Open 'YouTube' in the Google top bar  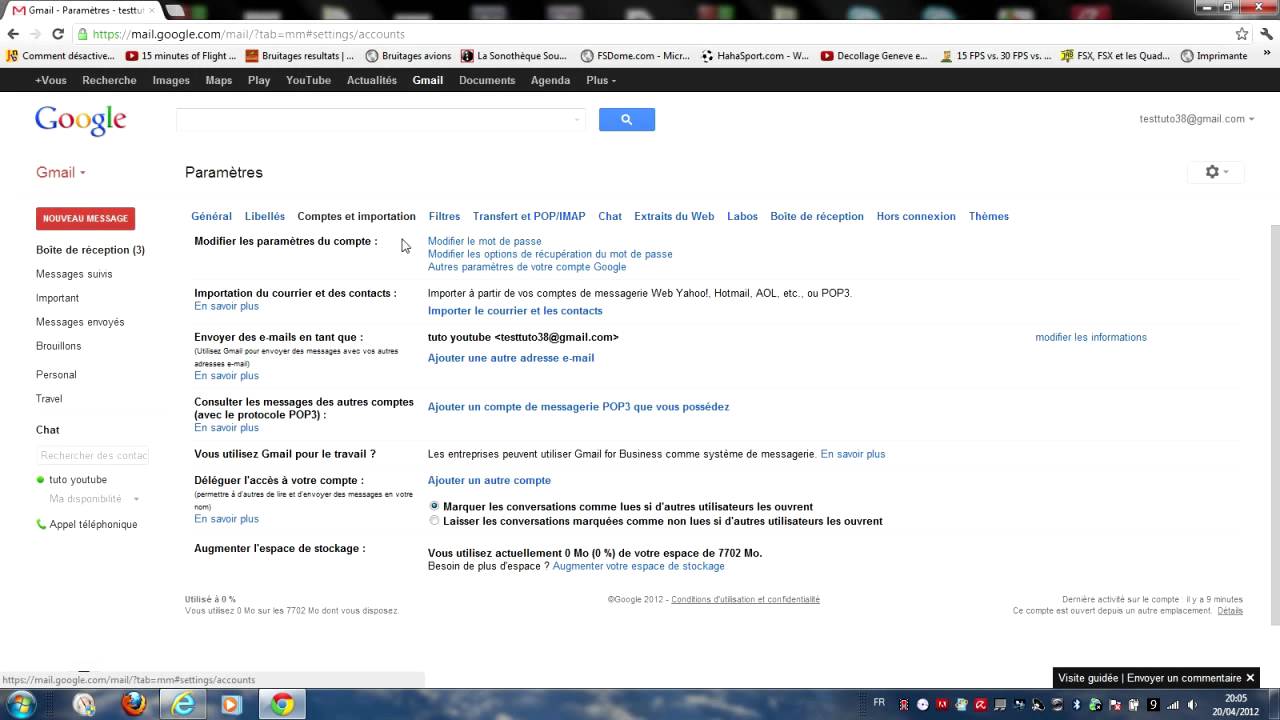click(x=308, y=80)
